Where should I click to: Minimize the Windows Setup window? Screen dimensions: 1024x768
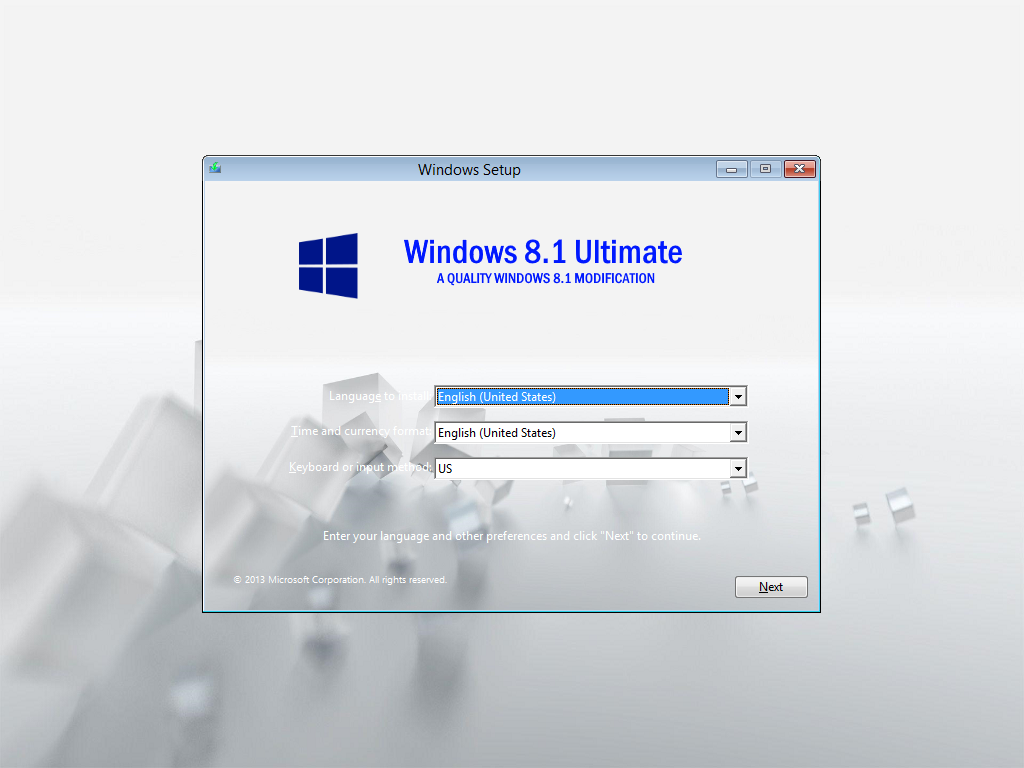pos(731,169)
